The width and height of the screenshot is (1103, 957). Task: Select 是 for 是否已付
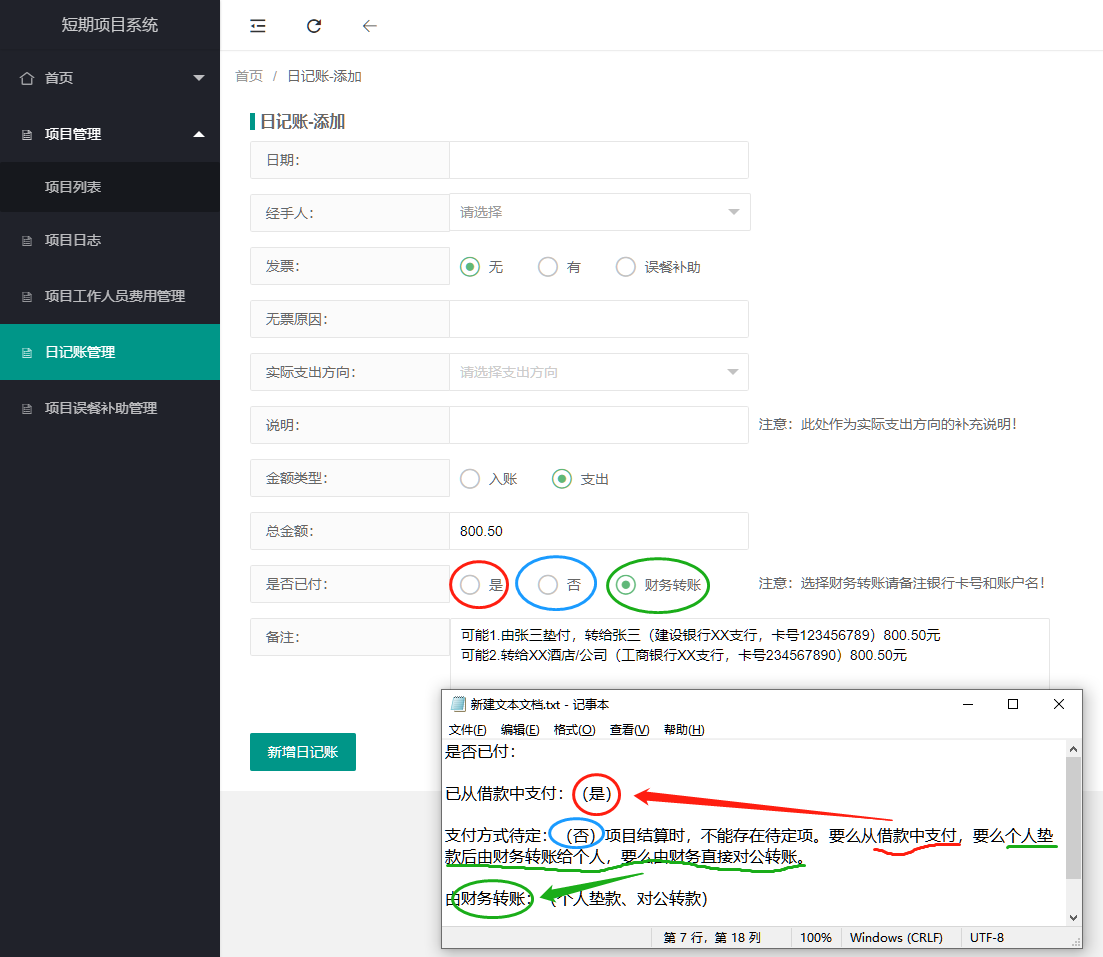click(470, 585)
